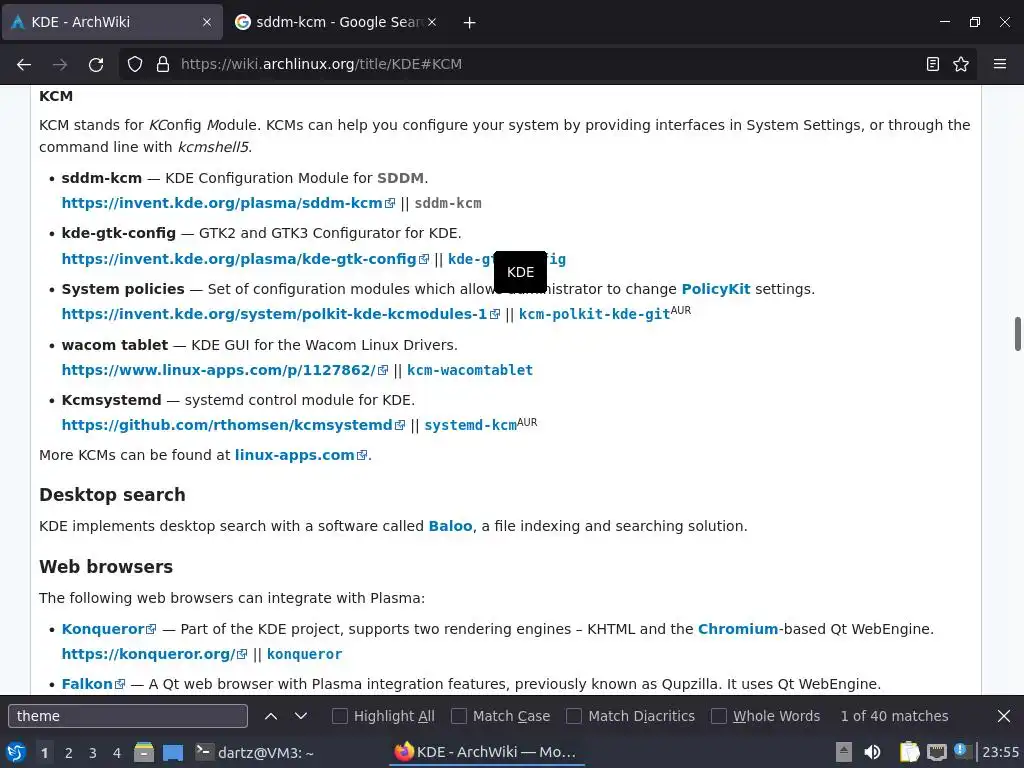Open the kcm-wacomtablet package link
The image size is (1024, 768).
(470, 370)
